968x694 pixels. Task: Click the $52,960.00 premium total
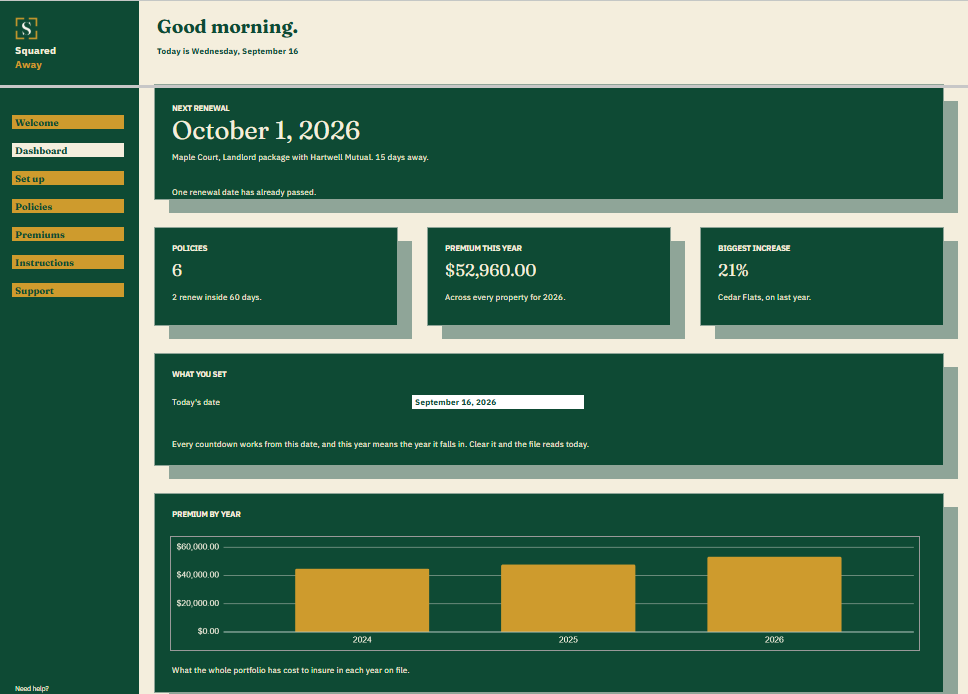(491, 270)
